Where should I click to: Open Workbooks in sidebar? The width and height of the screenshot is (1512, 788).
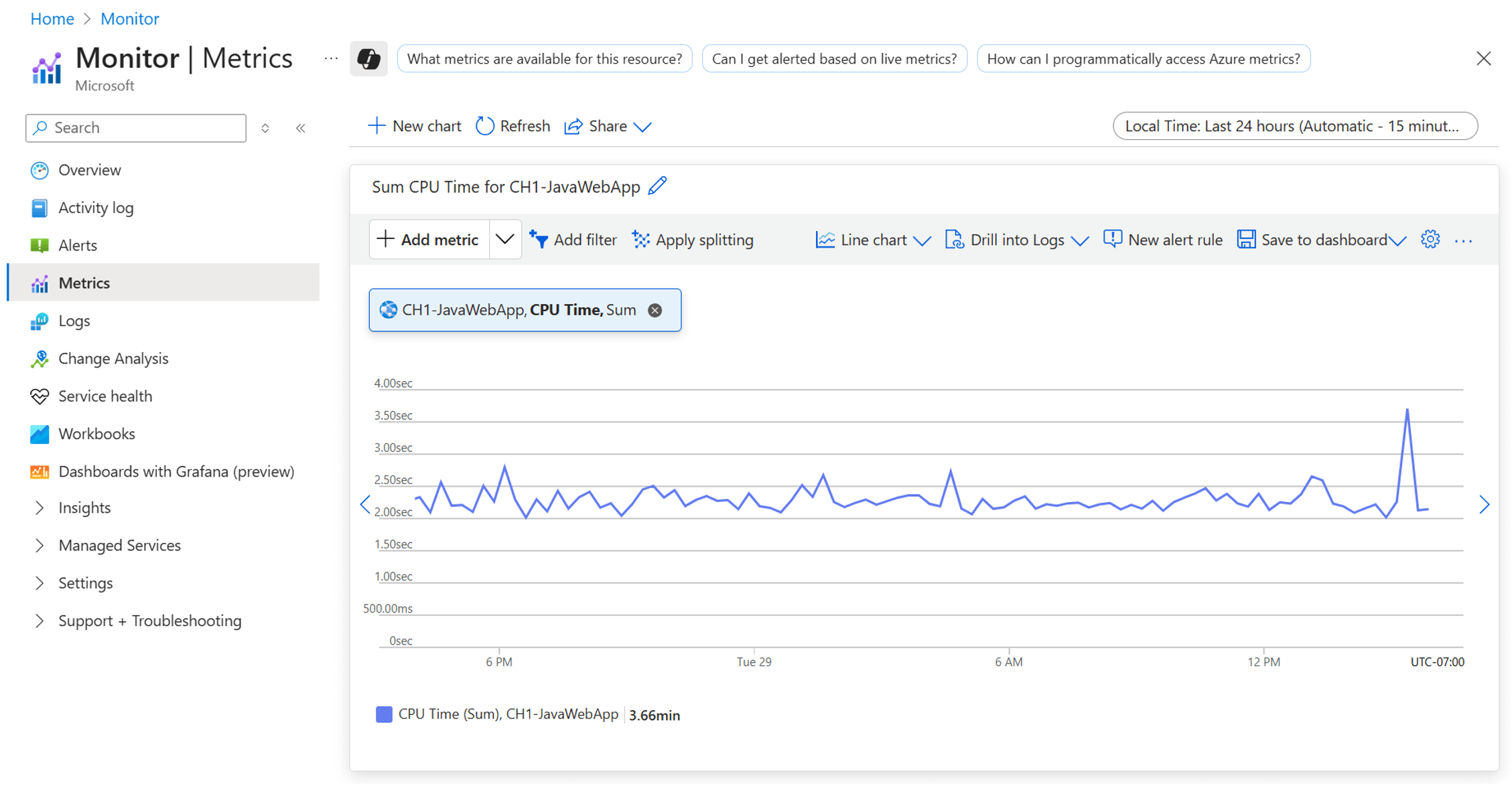click(x=96, y=434)
